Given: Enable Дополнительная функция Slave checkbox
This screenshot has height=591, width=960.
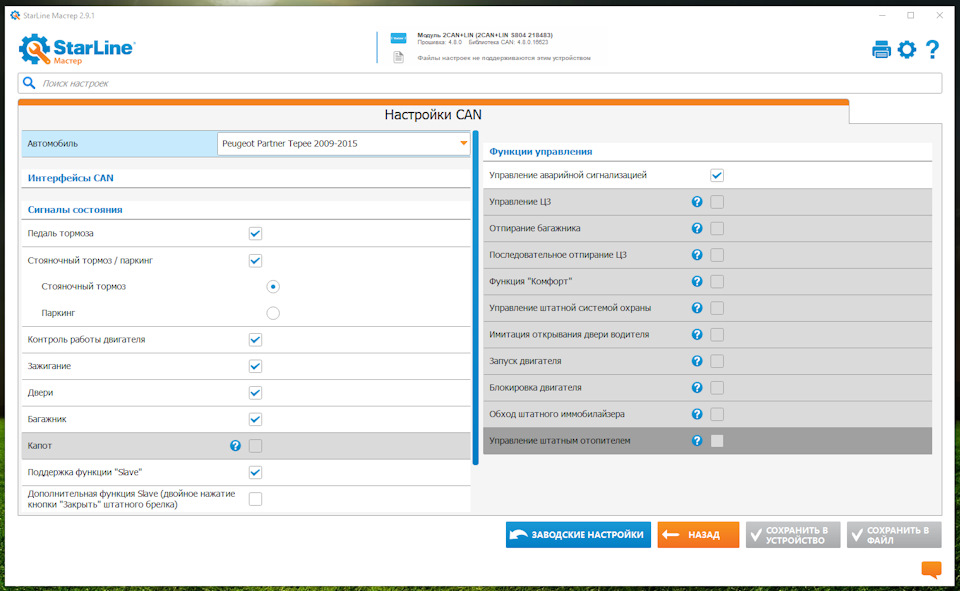Looking at the screenshot, I should pos(255,499).
